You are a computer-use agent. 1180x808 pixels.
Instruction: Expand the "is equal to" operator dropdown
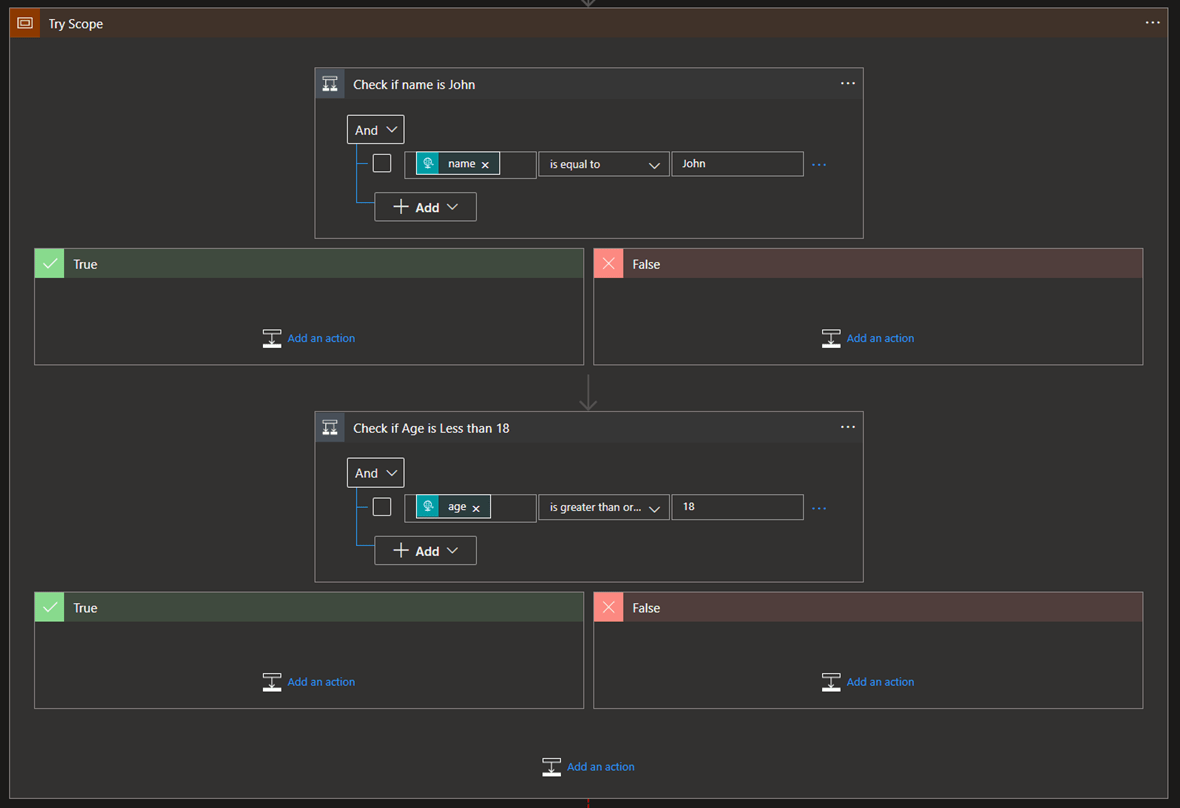pyautogui.click(x=603, y=163)
